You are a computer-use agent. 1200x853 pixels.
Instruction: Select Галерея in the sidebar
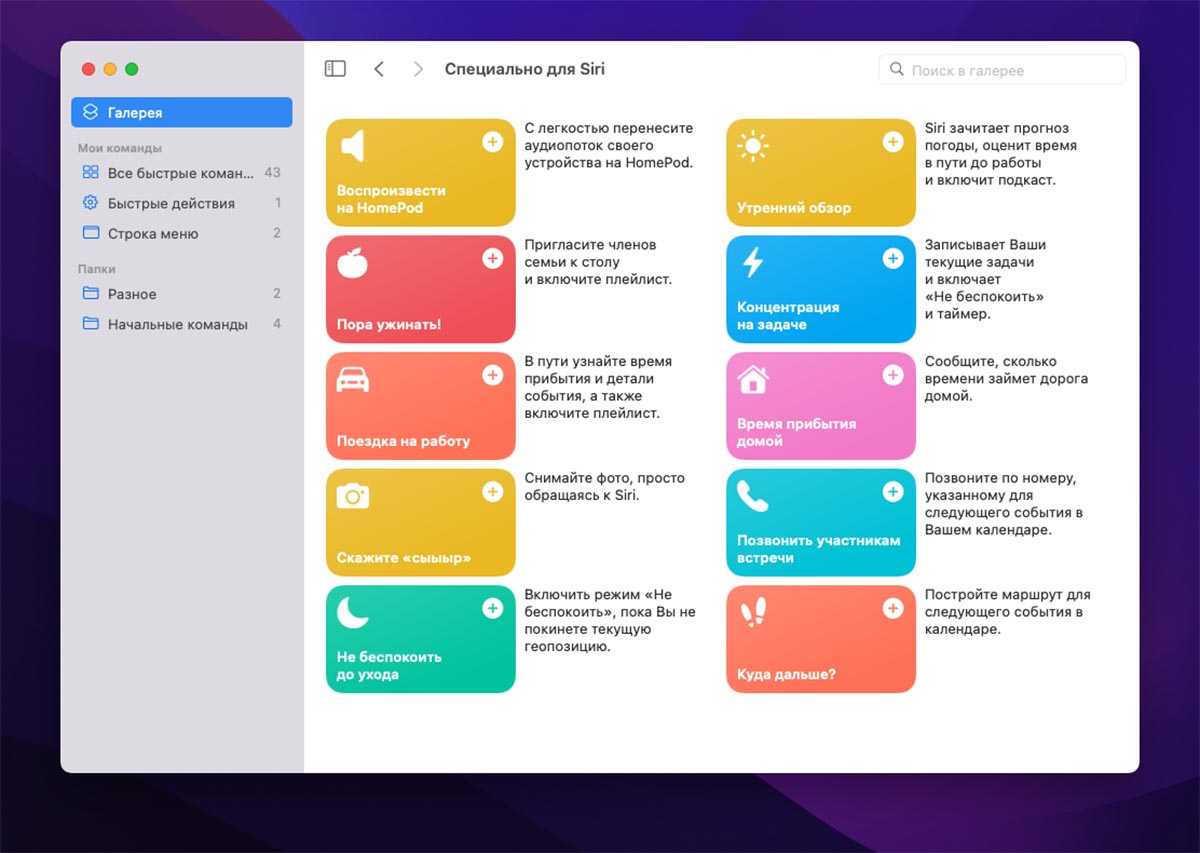(181, 113)
